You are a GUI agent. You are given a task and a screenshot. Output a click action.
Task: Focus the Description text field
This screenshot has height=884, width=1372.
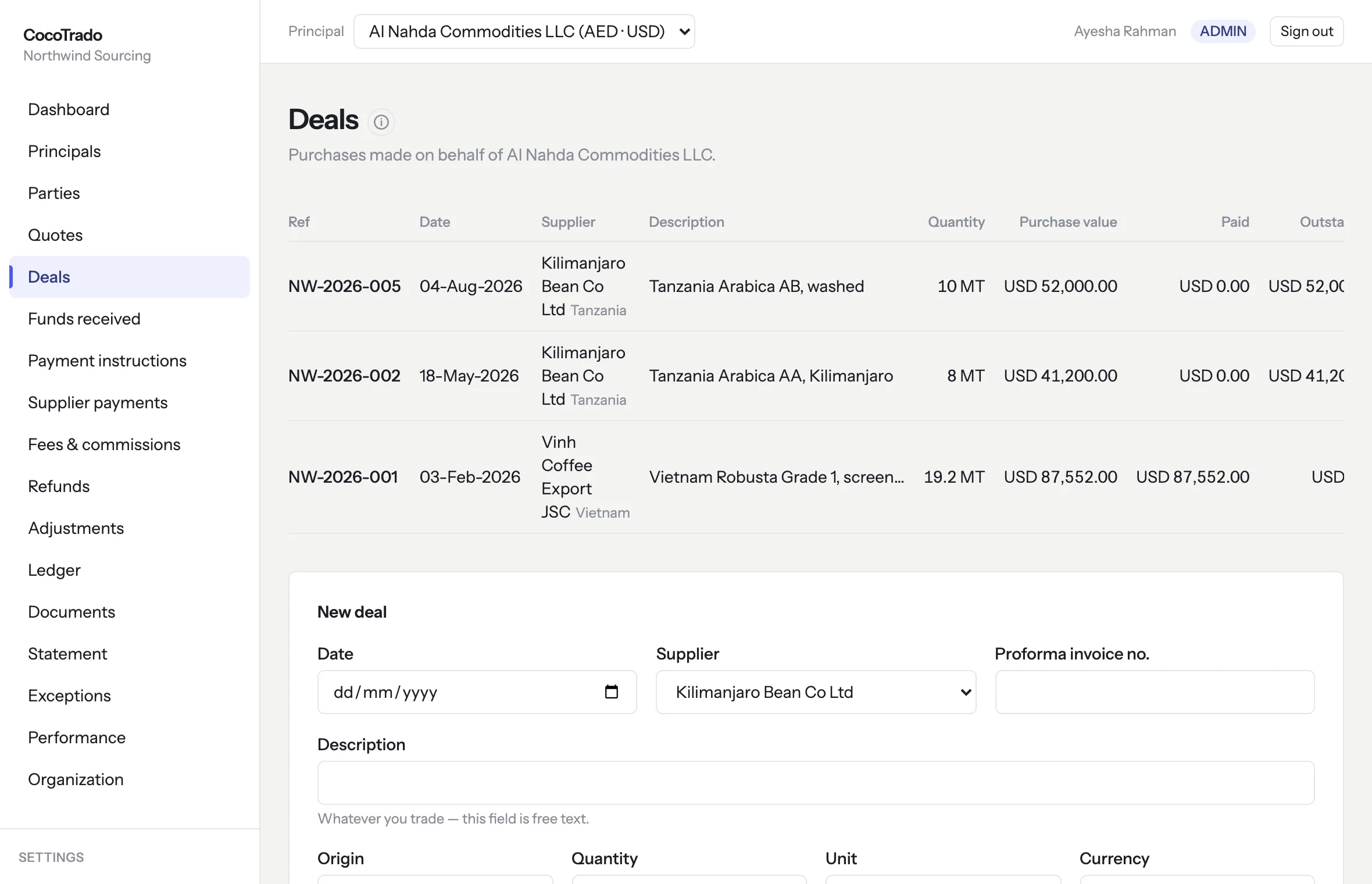816,783
